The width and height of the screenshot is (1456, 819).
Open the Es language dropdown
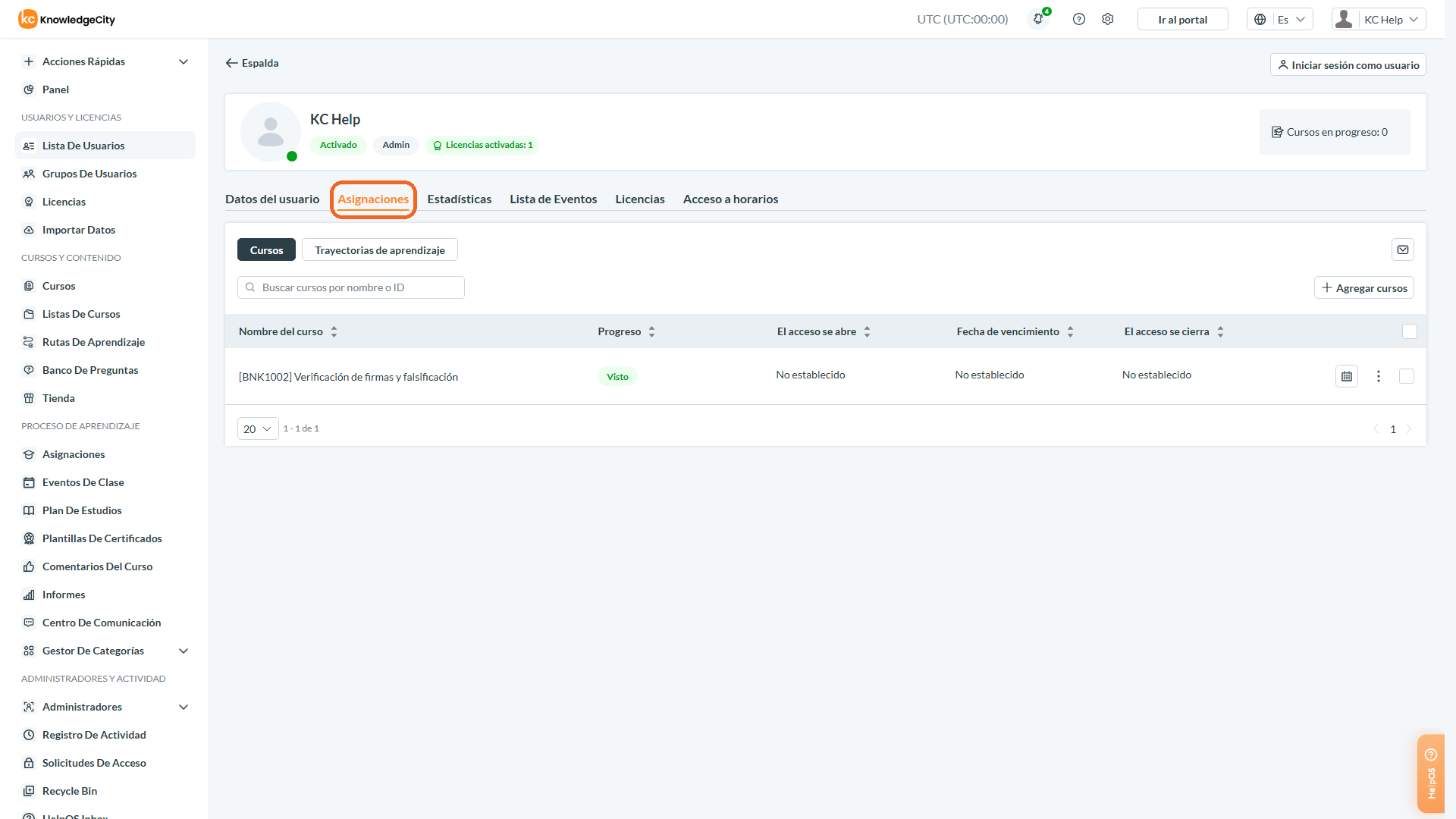click(x=1280, y=20)
